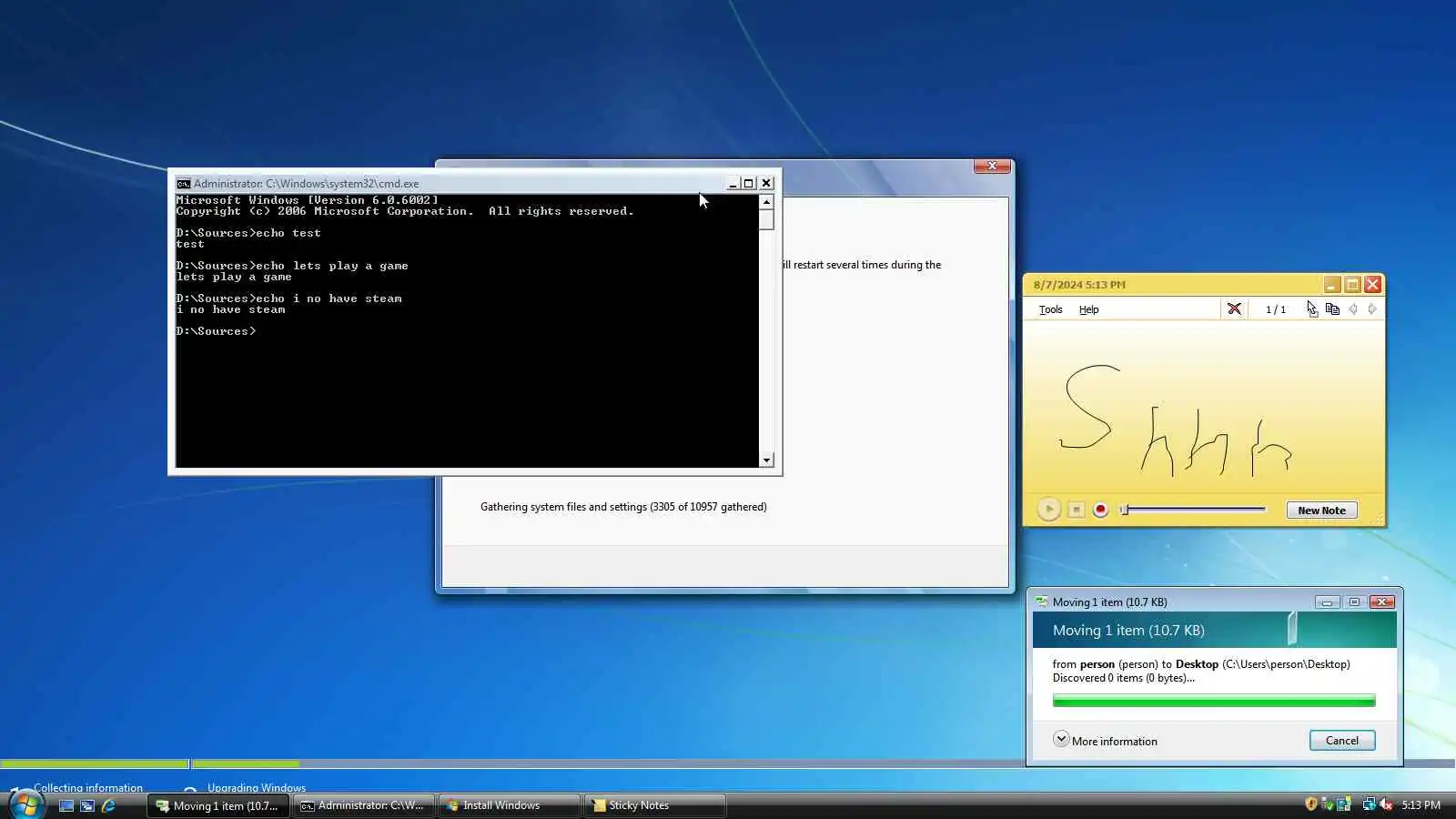Switch to Moving 1 item taskbar button

(218, 805)
